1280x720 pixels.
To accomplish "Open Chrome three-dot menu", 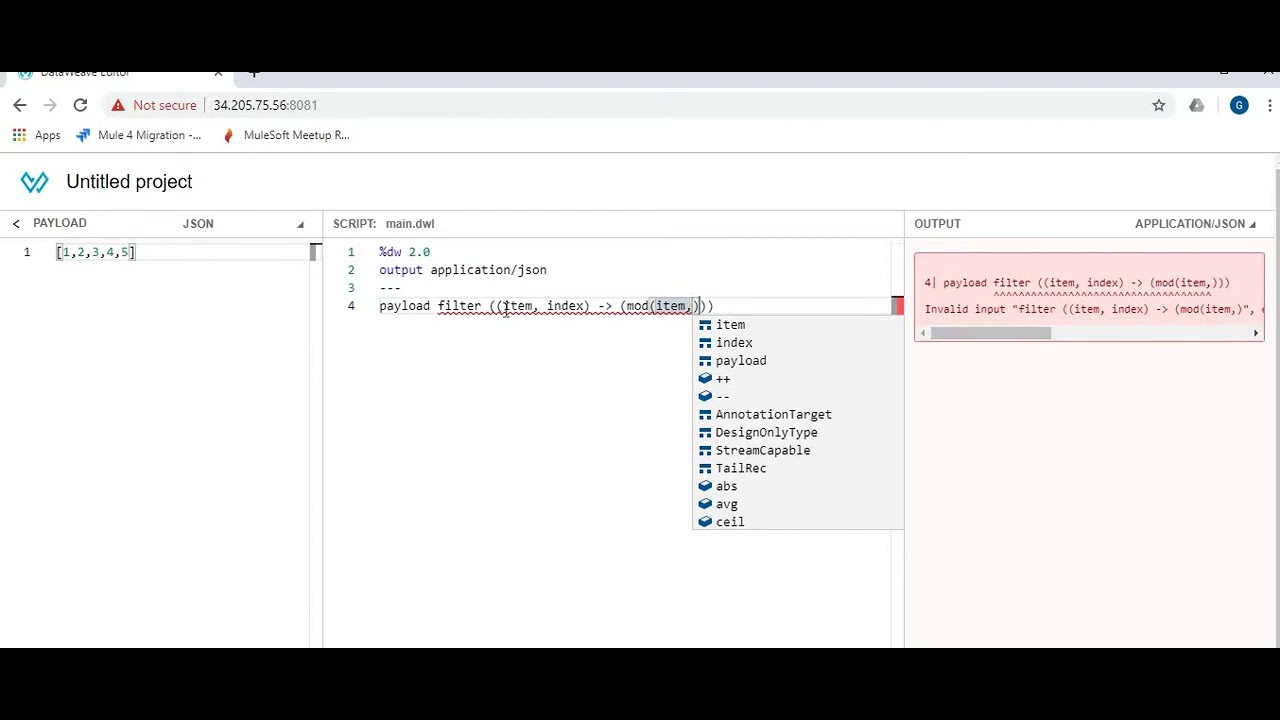I will tap(1270, 105).
